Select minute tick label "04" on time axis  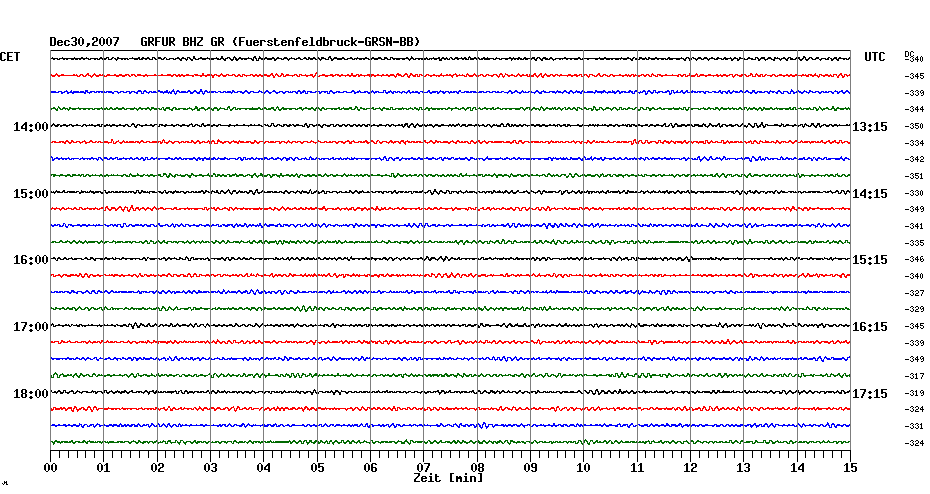click(x=264, y=468)
